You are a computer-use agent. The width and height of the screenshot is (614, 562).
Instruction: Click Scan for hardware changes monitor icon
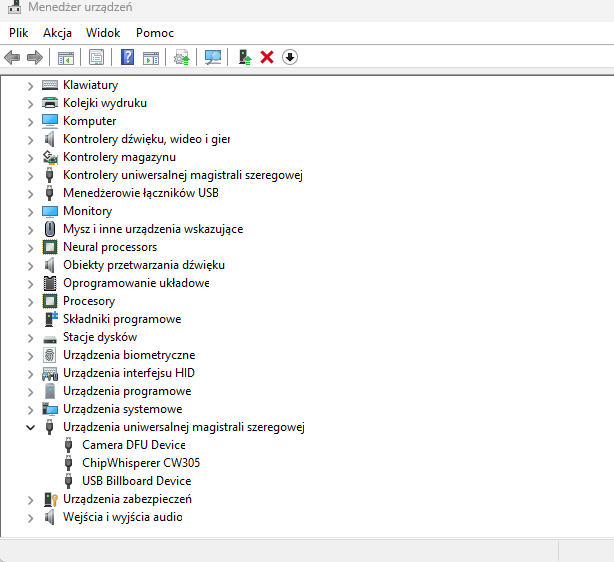[212, 57]
